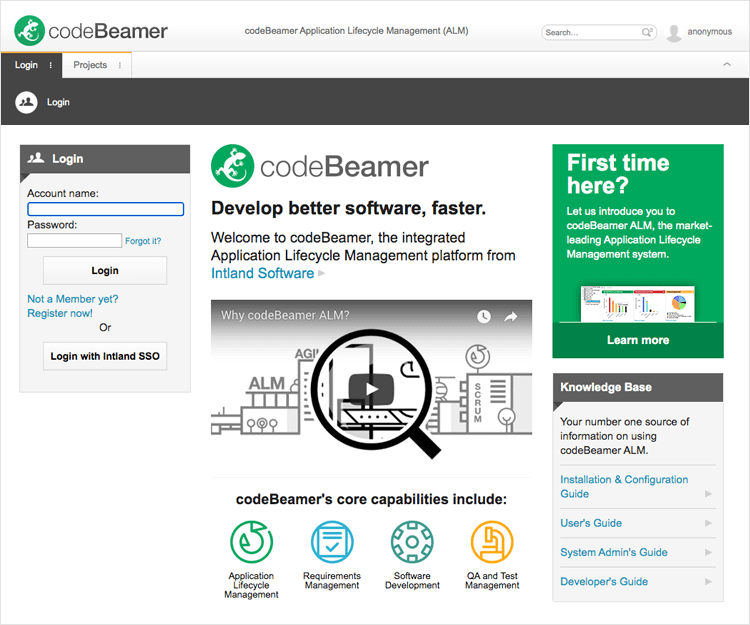Click the users icon in dark Login bar
750x625 pixels.
pyautogui.click(x=26, y=102)
